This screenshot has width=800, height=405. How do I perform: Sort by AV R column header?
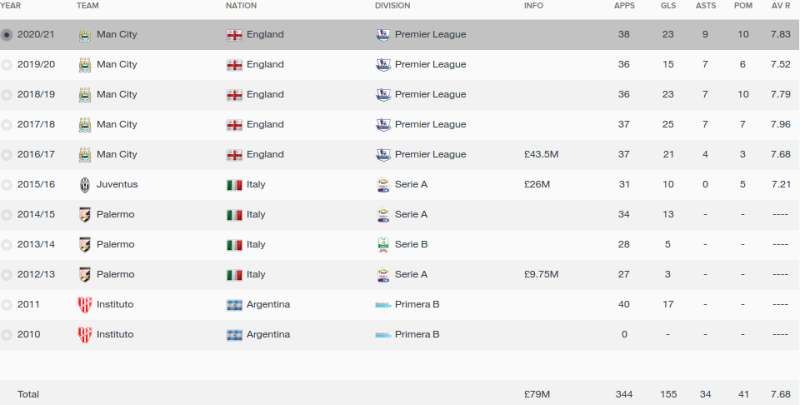coord(781,6)
